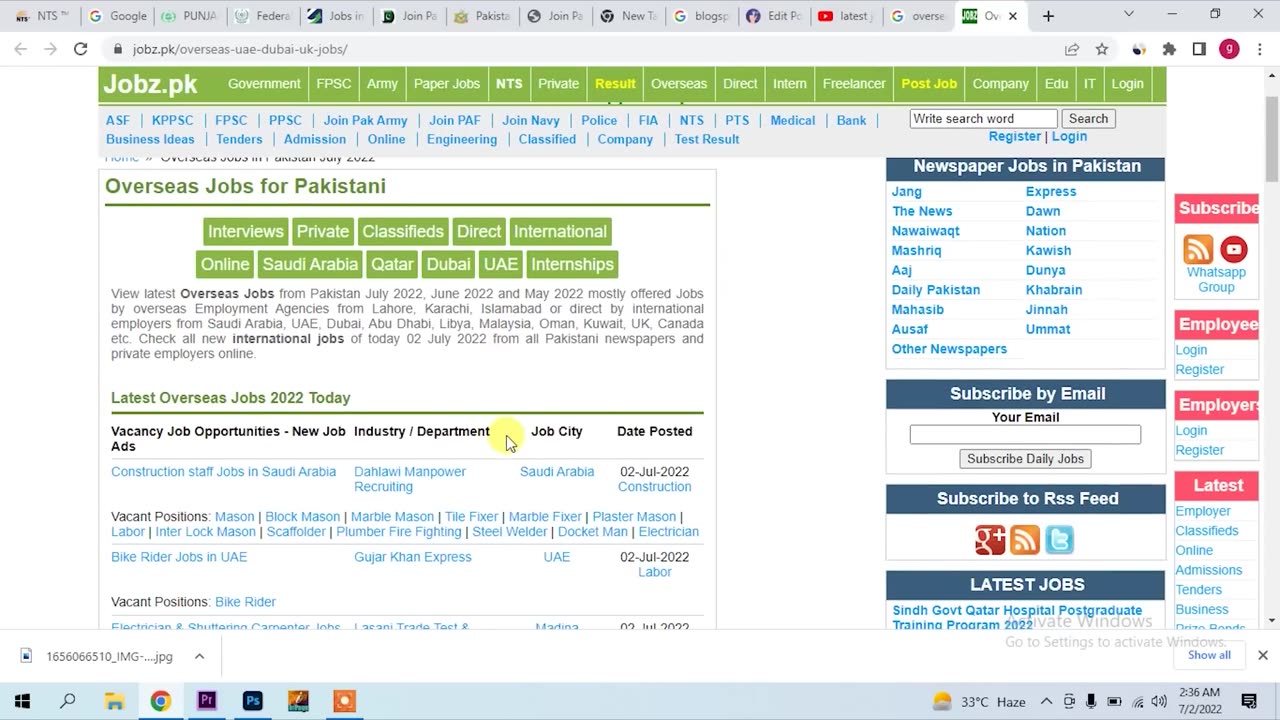Click the toggle side panel icon
The image size is (1280, 720).
click(1199, 49)
